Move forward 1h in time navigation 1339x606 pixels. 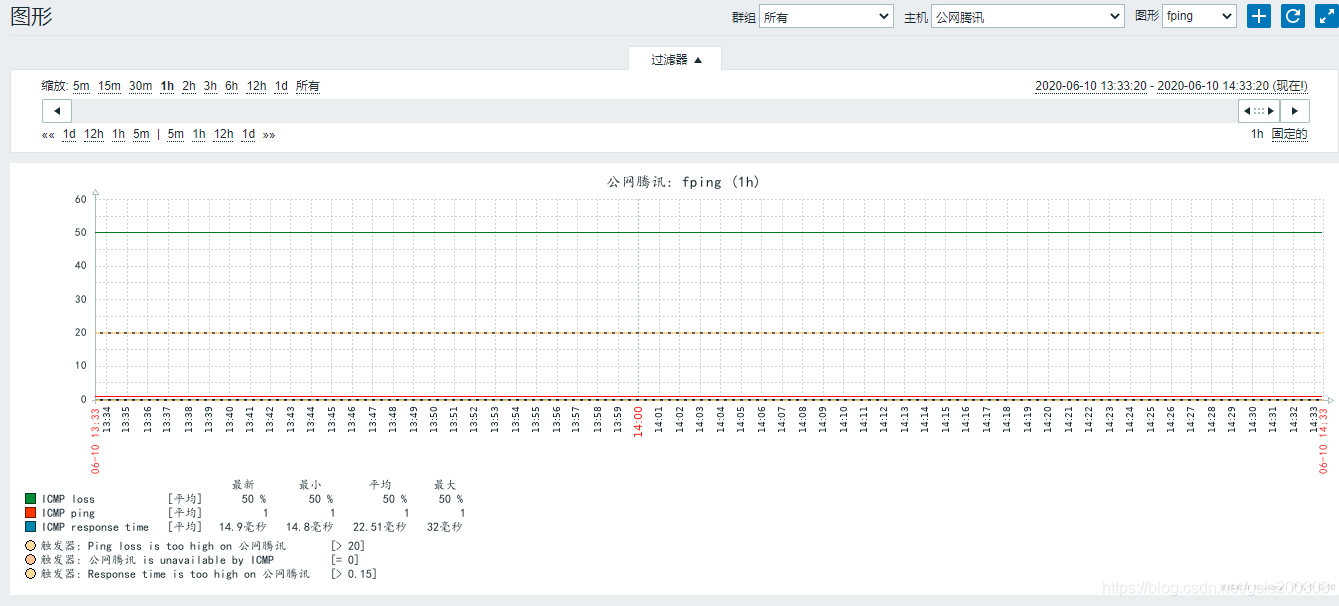[x=199, y=134]
